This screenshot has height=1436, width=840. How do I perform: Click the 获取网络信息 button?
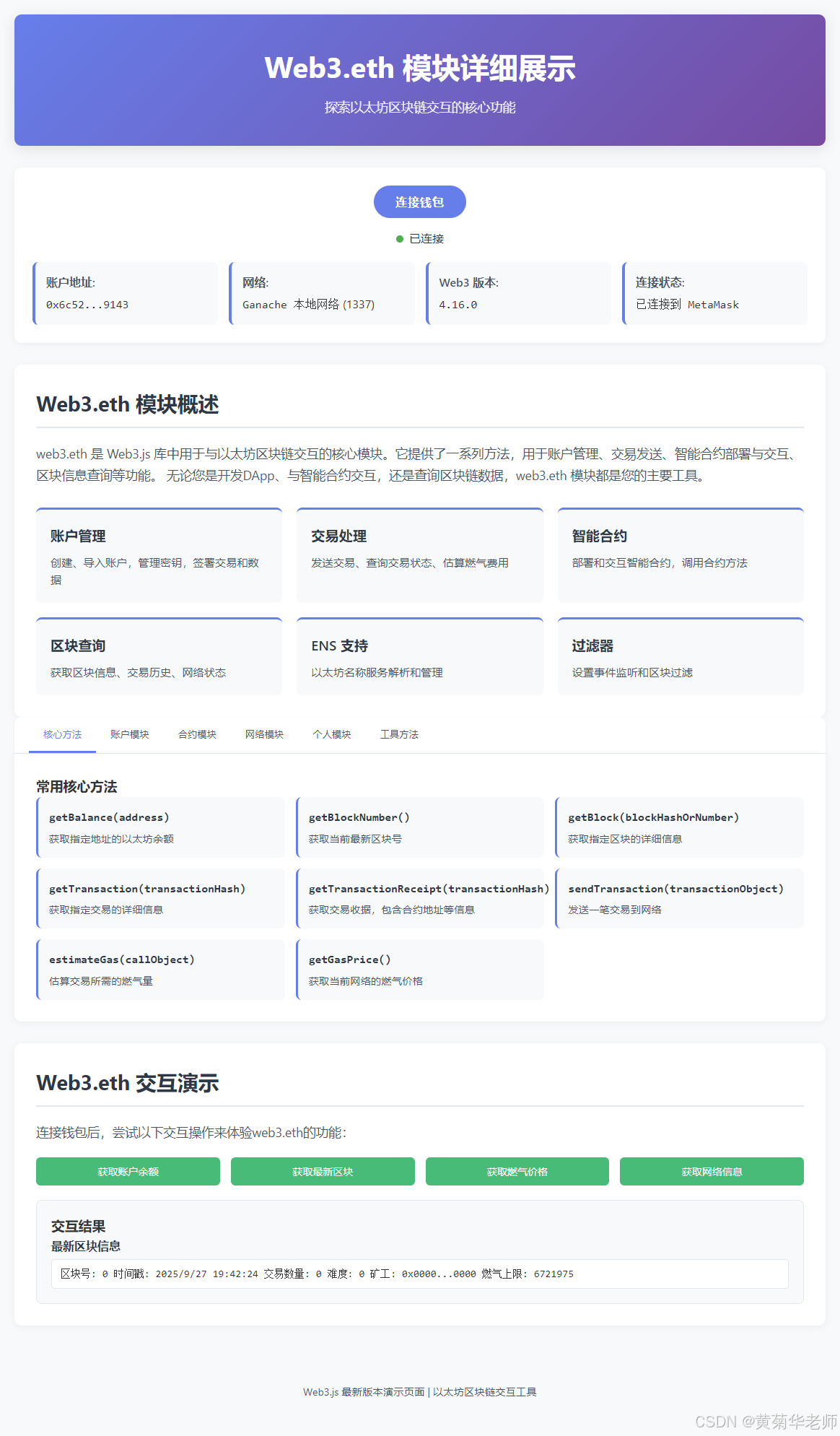click(x=712, y=1171)
